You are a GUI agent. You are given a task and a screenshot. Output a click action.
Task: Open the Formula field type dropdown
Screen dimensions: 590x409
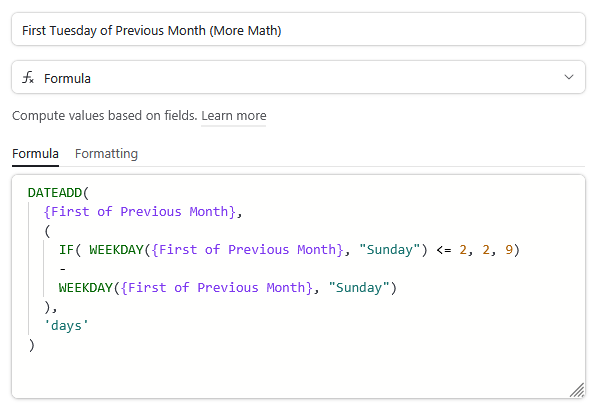[x=298, y=77]
